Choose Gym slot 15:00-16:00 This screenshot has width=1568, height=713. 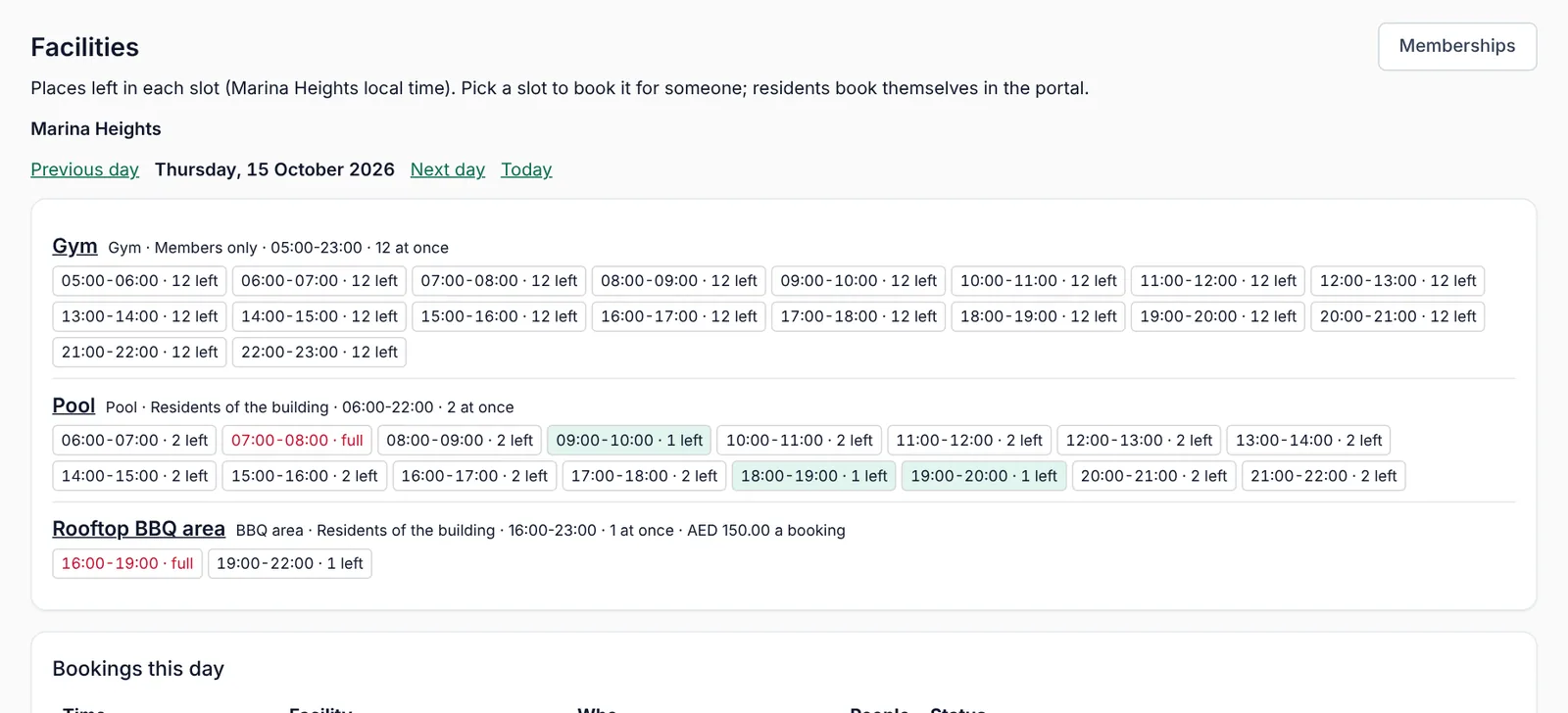click(x=499, y=316)
